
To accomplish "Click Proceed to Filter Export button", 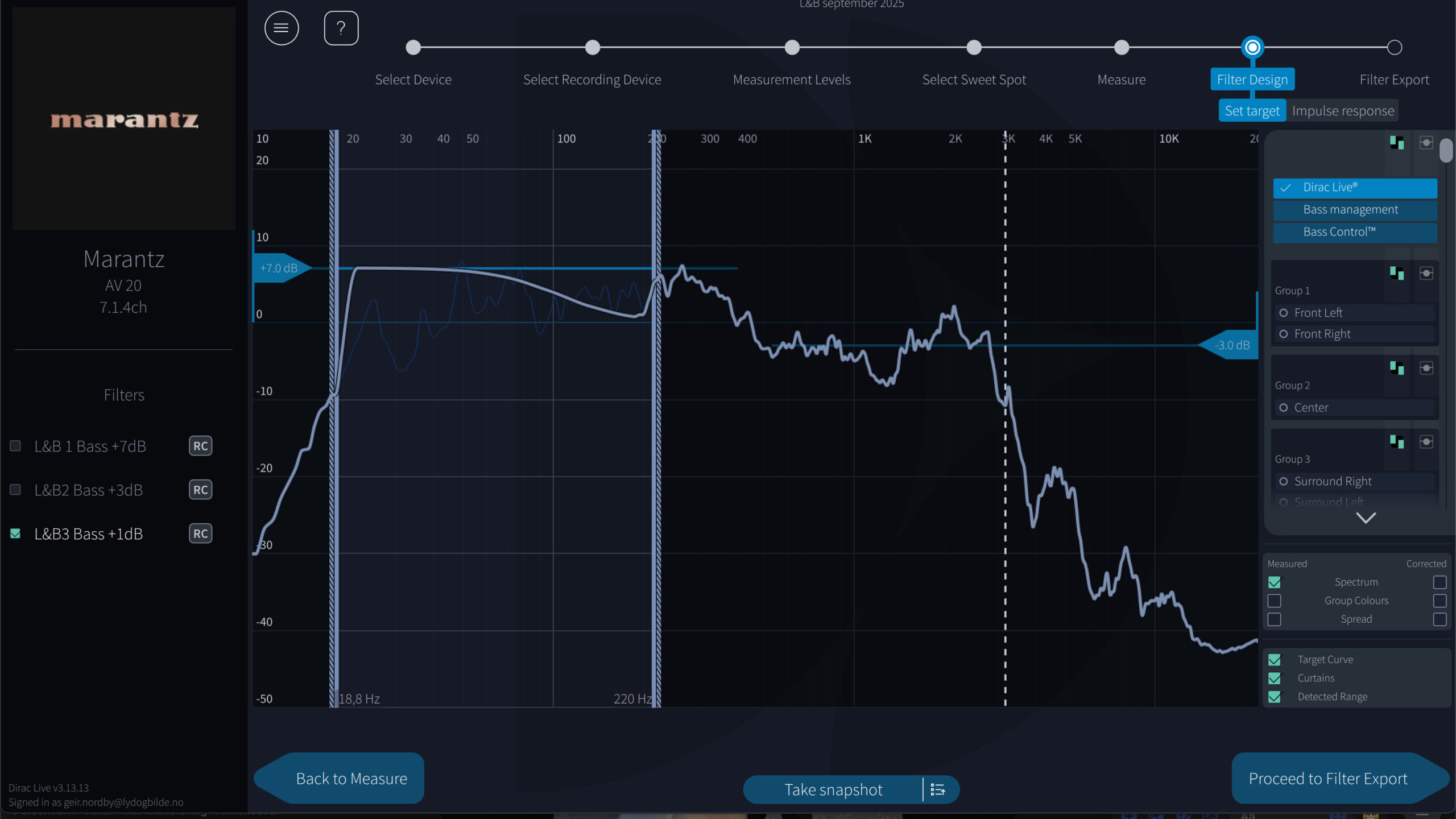I will pyautogui.click(x=1328, y=778).
